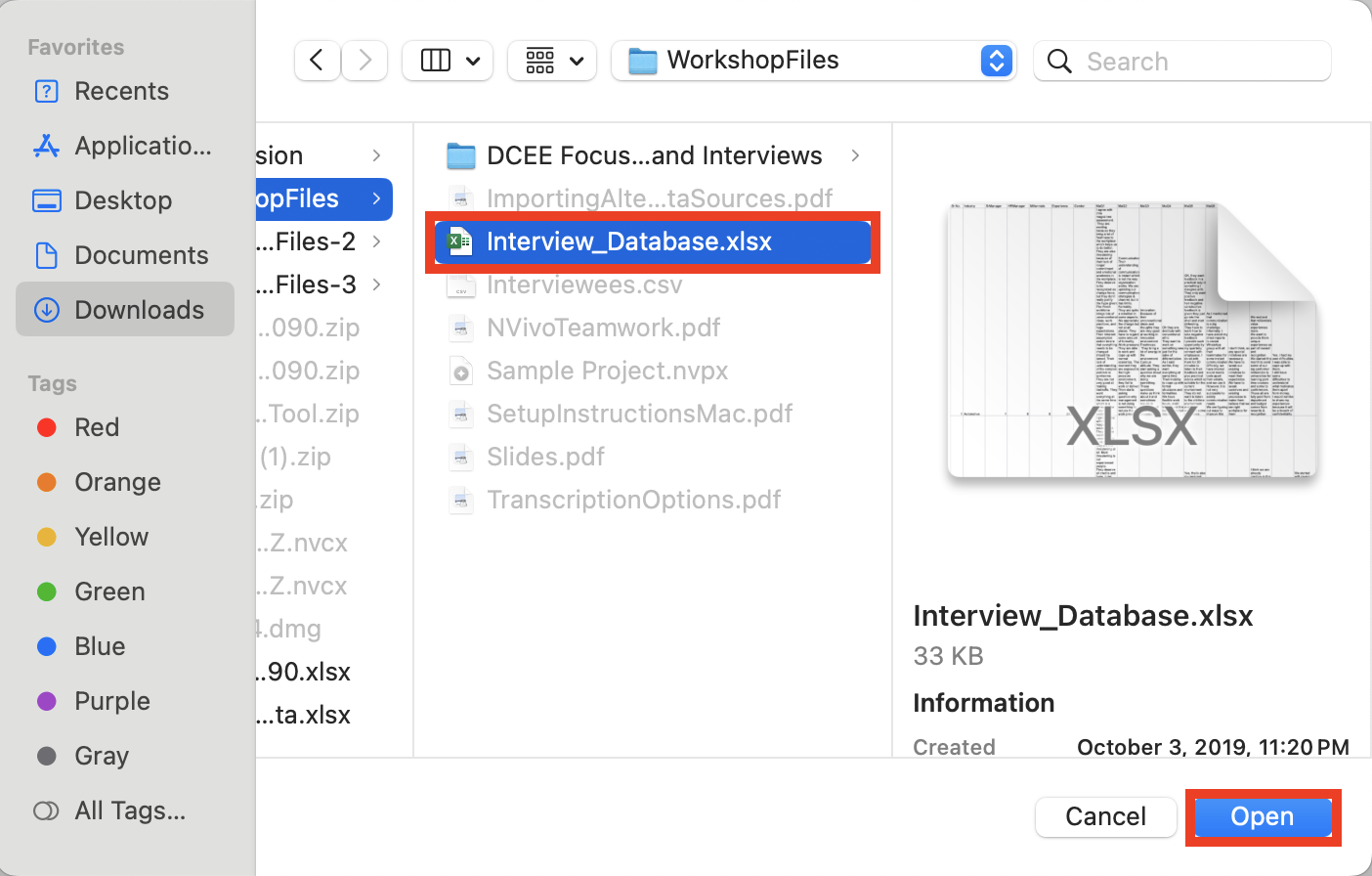The width and height of the screenshot is (1372, 876).
Task: Select the ...Files-3 folder
Action: click(x=323, y=285)
